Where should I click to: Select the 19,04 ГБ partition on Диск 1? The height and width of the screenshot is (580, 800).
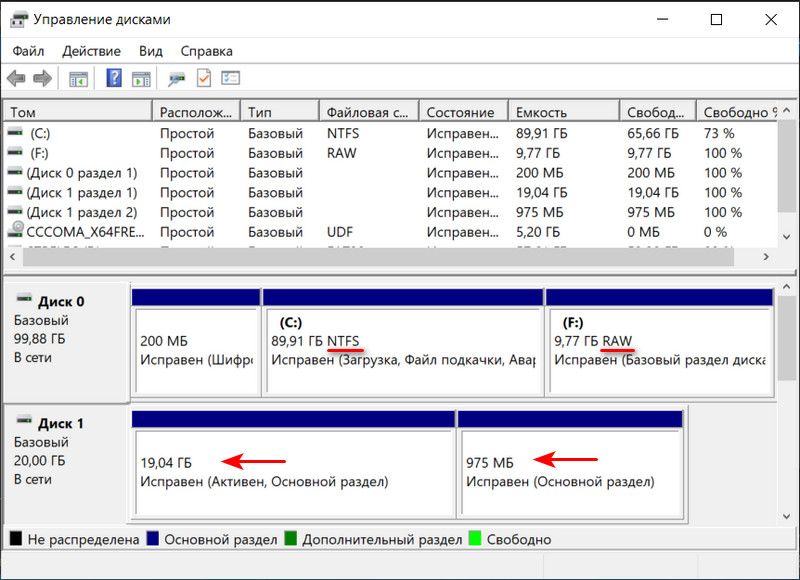point(292,470)
